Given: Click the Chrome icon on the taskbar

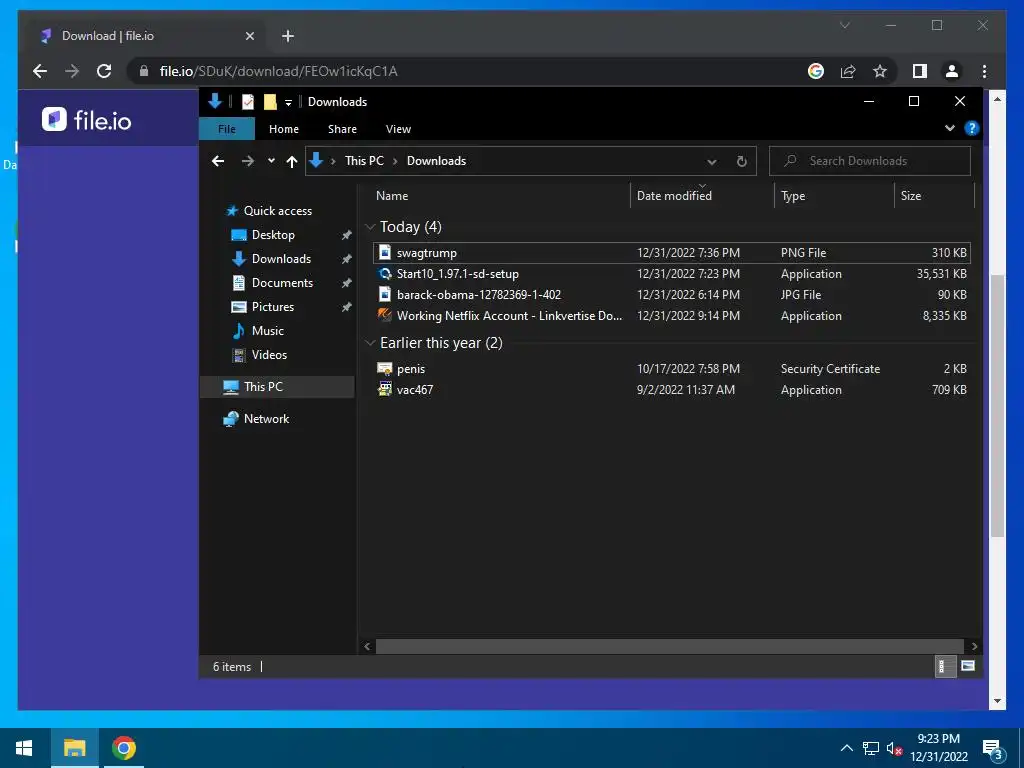Looking at the screenshot, I should pyautogui.click(x=123, y=748).
